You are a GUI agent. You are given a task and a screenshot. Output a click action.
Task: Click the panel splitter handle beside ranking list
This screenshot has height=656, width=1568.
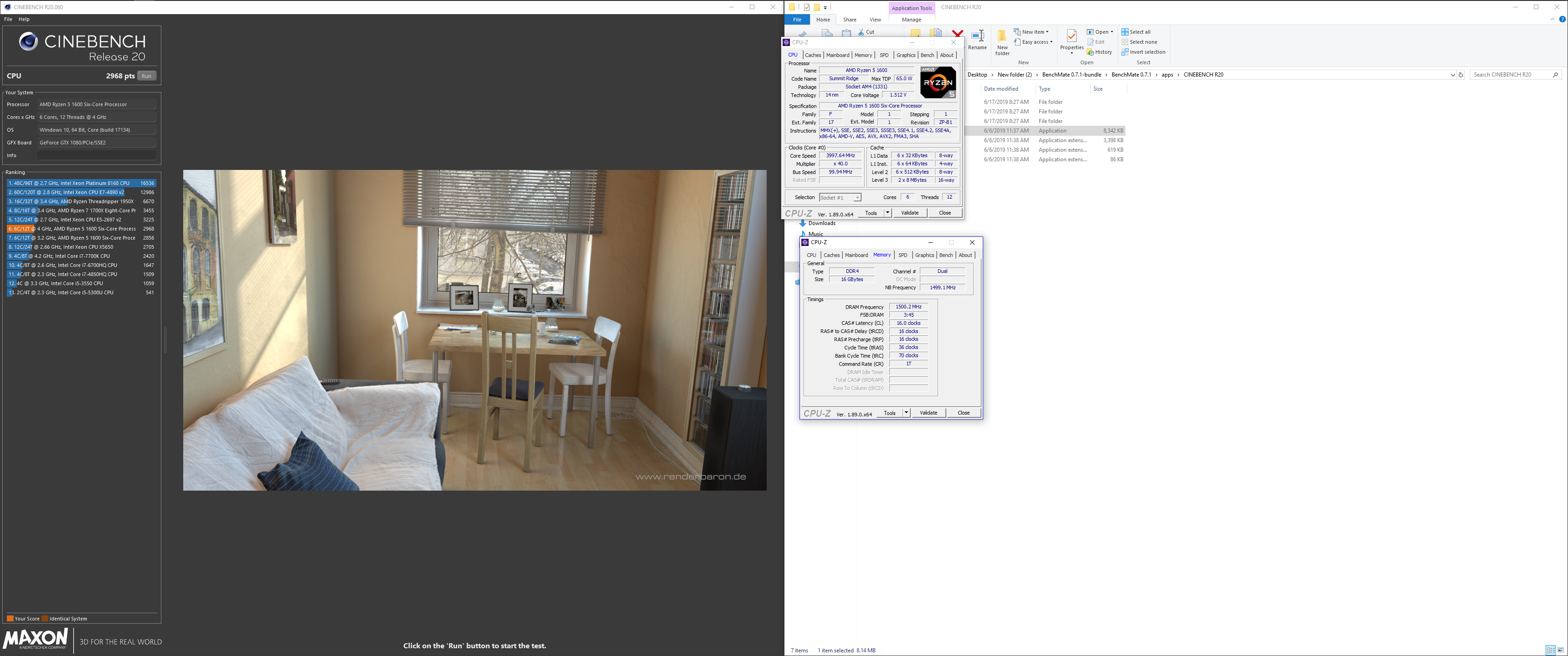[165, 339]
